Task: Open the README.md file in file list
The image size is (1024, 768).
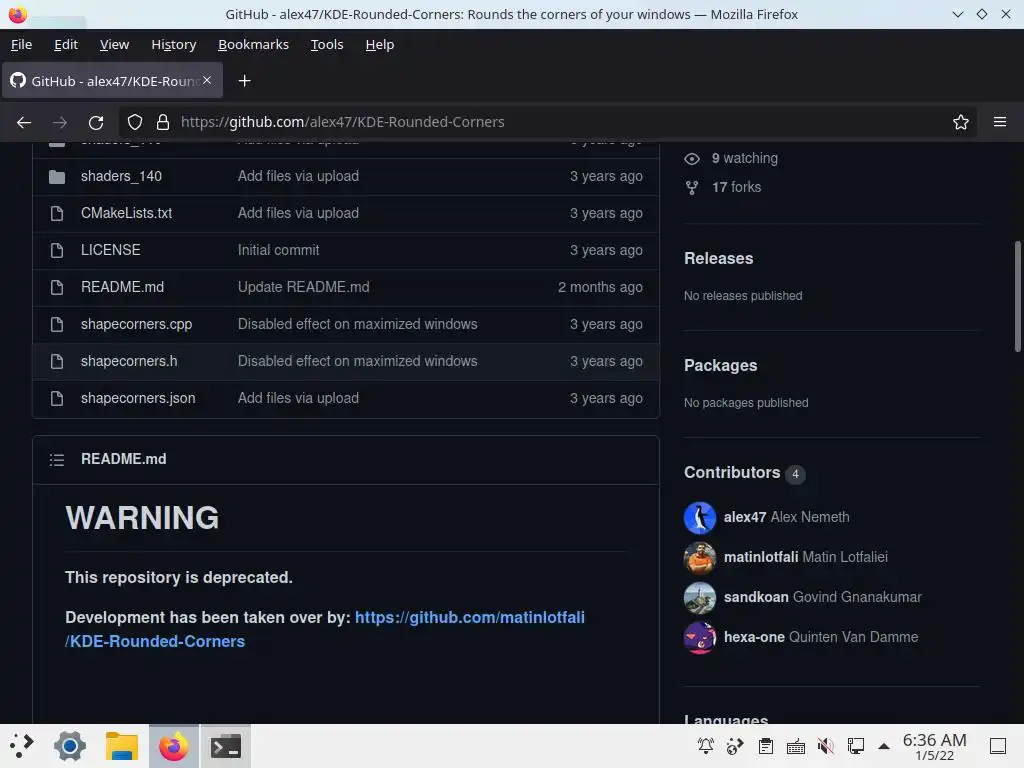Action: click(122, 287)
